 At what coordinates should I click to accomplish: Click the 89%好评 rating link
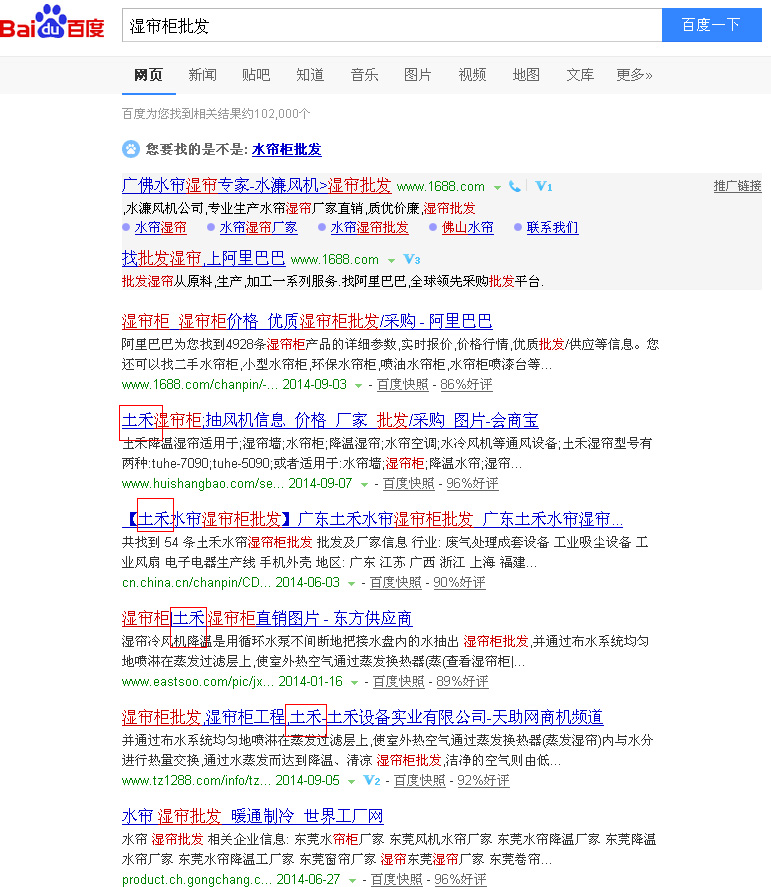[x=462, y=682]
